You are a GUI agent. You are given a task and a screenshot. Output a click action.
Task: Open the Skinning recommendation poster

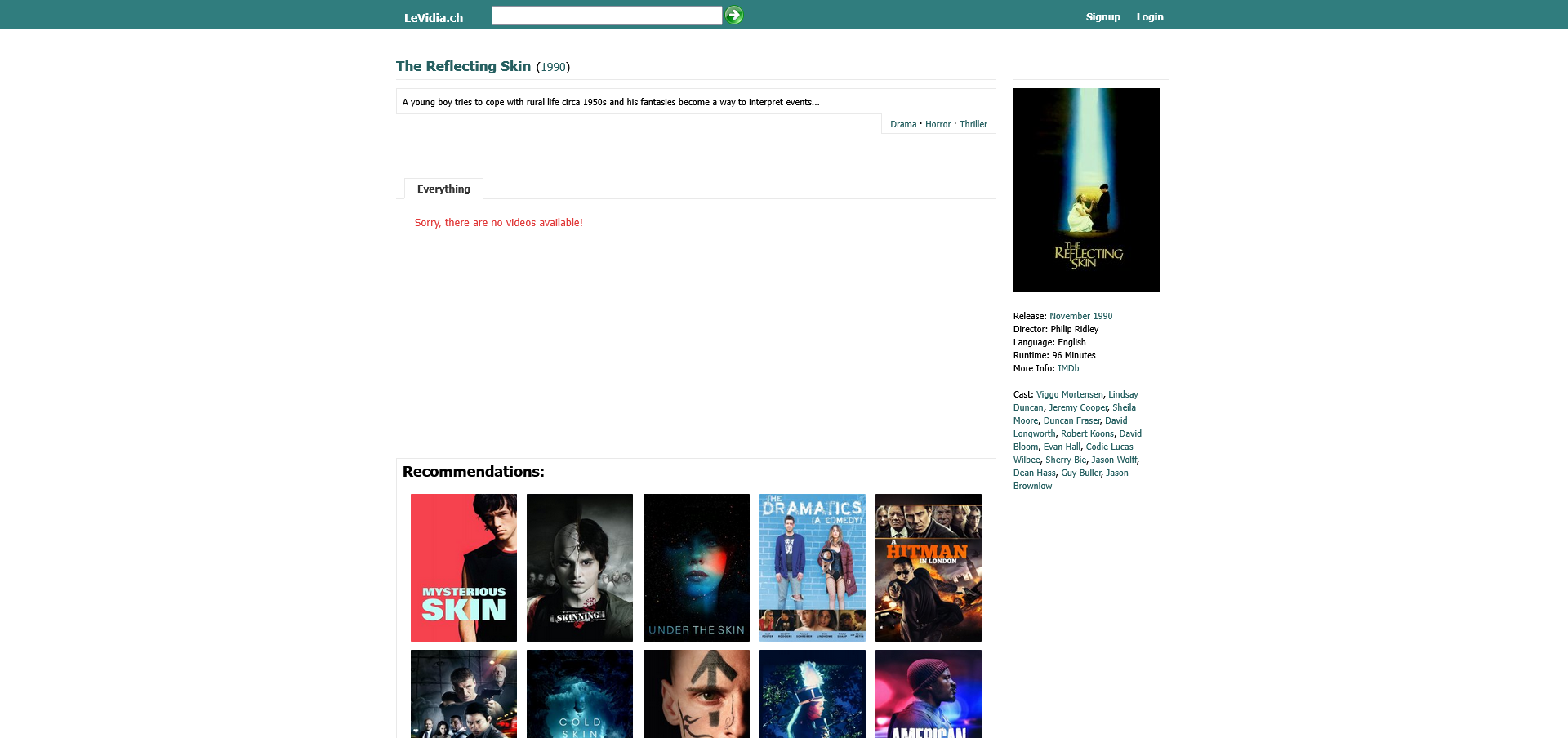(x=580, y=567)
